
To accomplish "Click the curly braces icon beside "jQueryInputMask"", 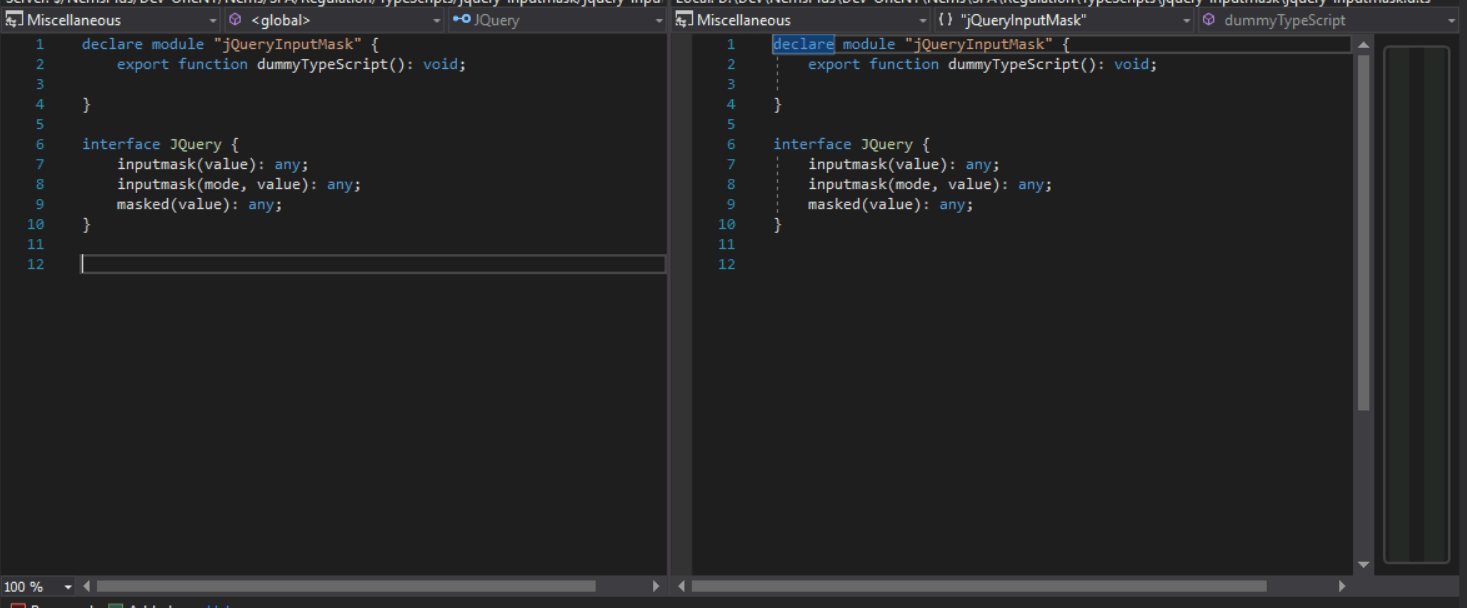I will coord(945,20).
